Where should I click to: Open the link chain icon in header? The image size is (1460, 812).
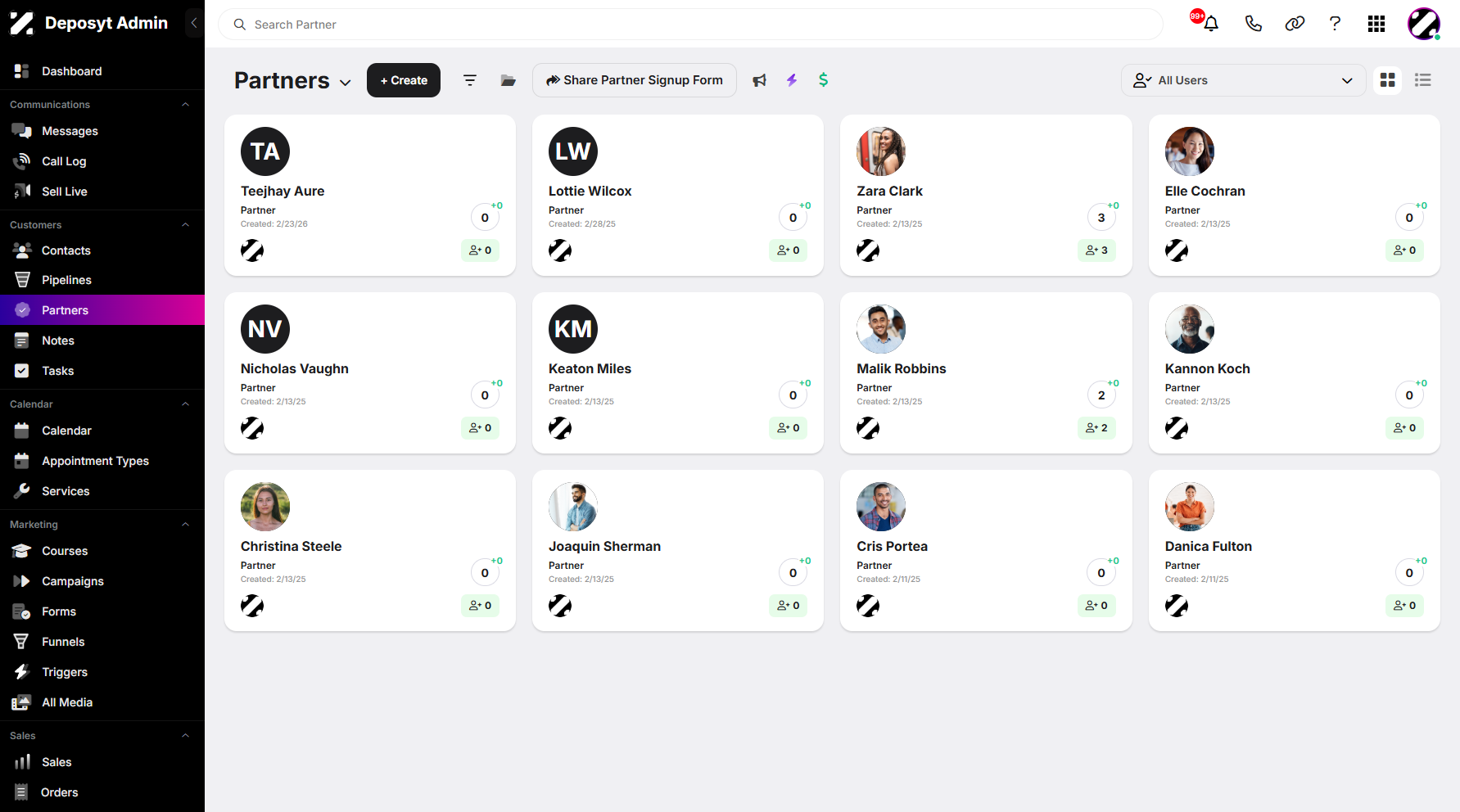click(x=1295, y=24)
